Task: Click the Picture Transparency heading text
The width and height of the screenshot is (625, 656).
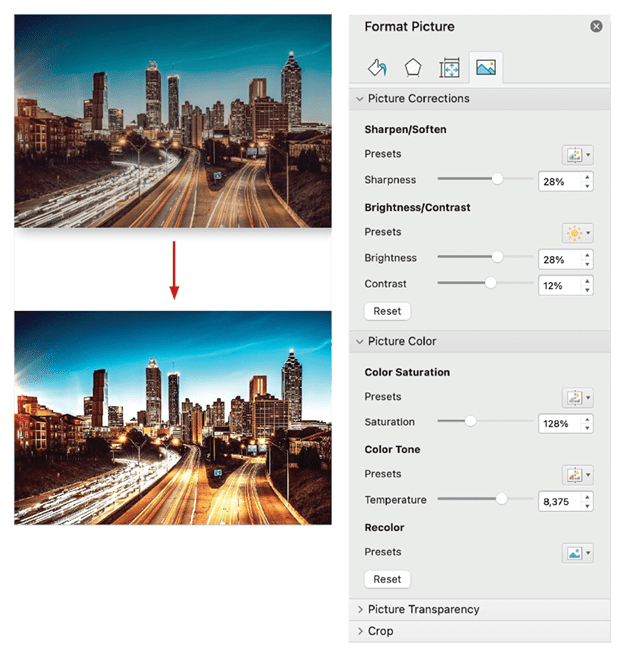Action: pos(423,610)
